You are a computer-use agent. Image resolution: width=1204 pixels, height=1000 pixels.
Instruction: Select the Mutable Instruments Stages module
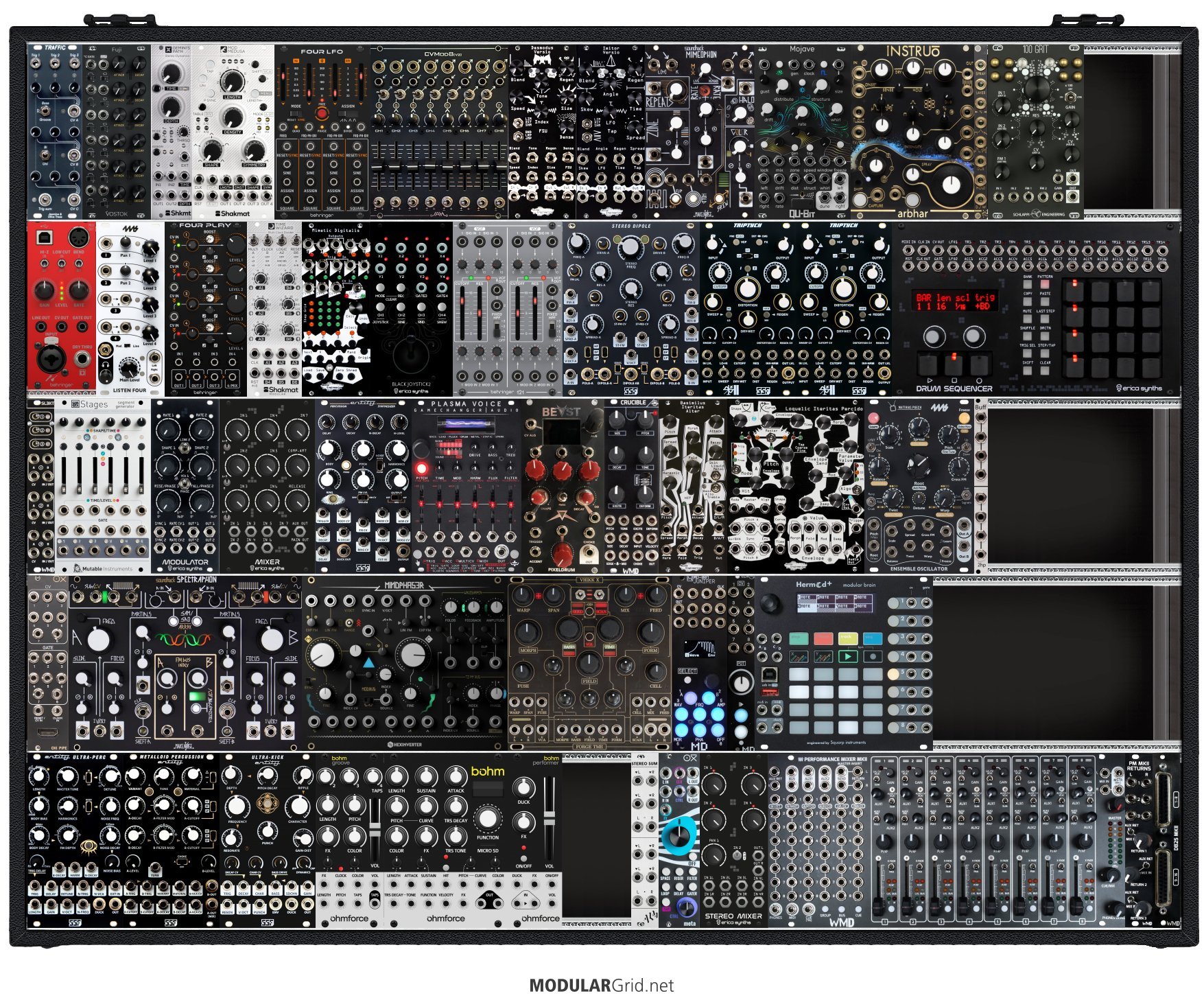click(x=103, y=486)
